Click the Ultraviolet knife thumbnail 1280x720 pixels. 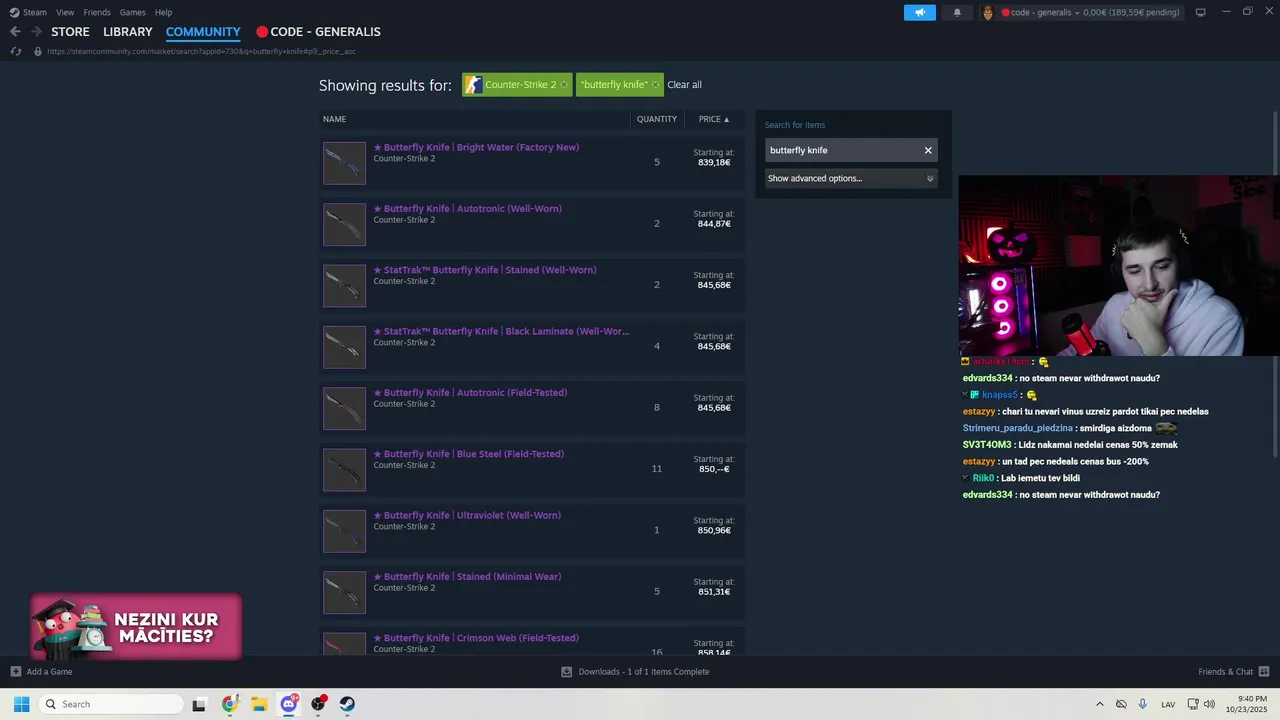[344, 531]
